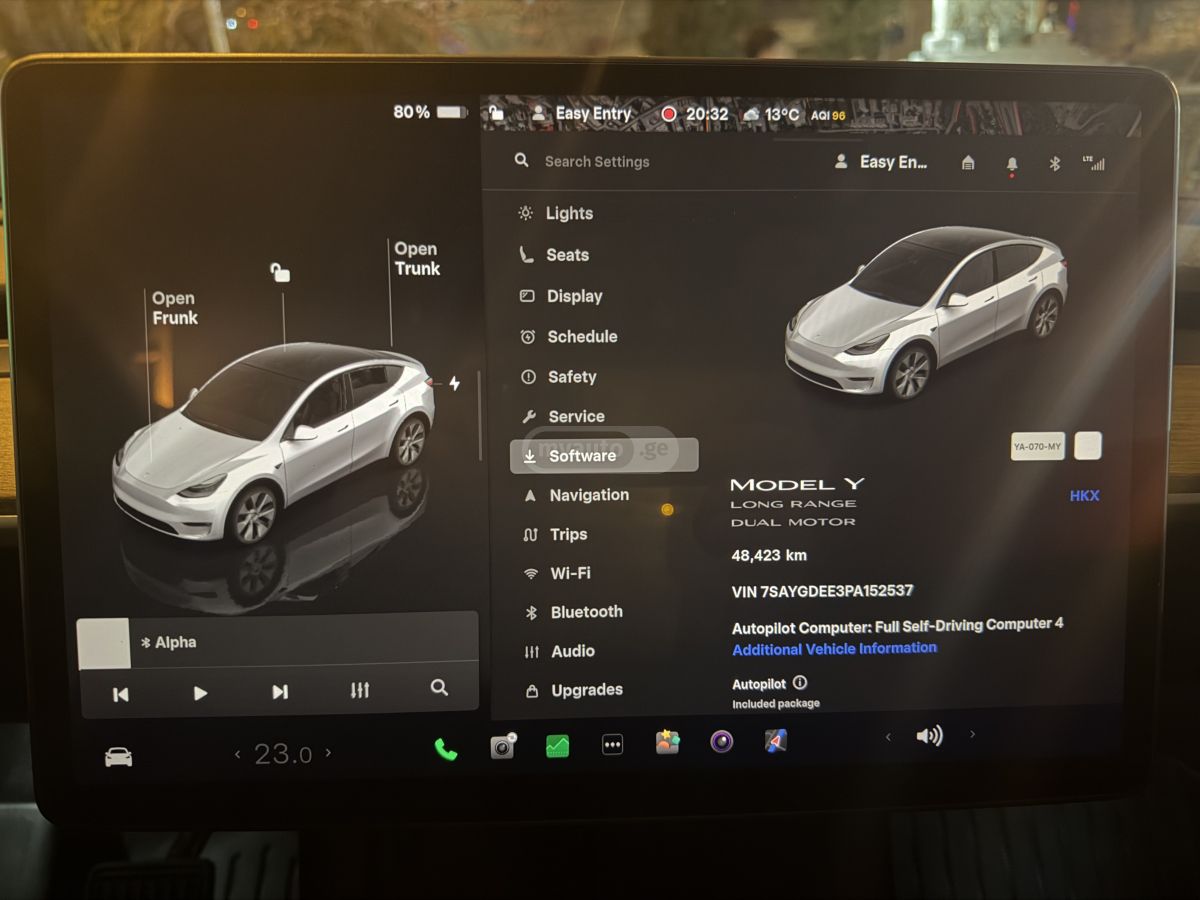Toggle Open Frunk on the vehicle

tap(175, 308)
